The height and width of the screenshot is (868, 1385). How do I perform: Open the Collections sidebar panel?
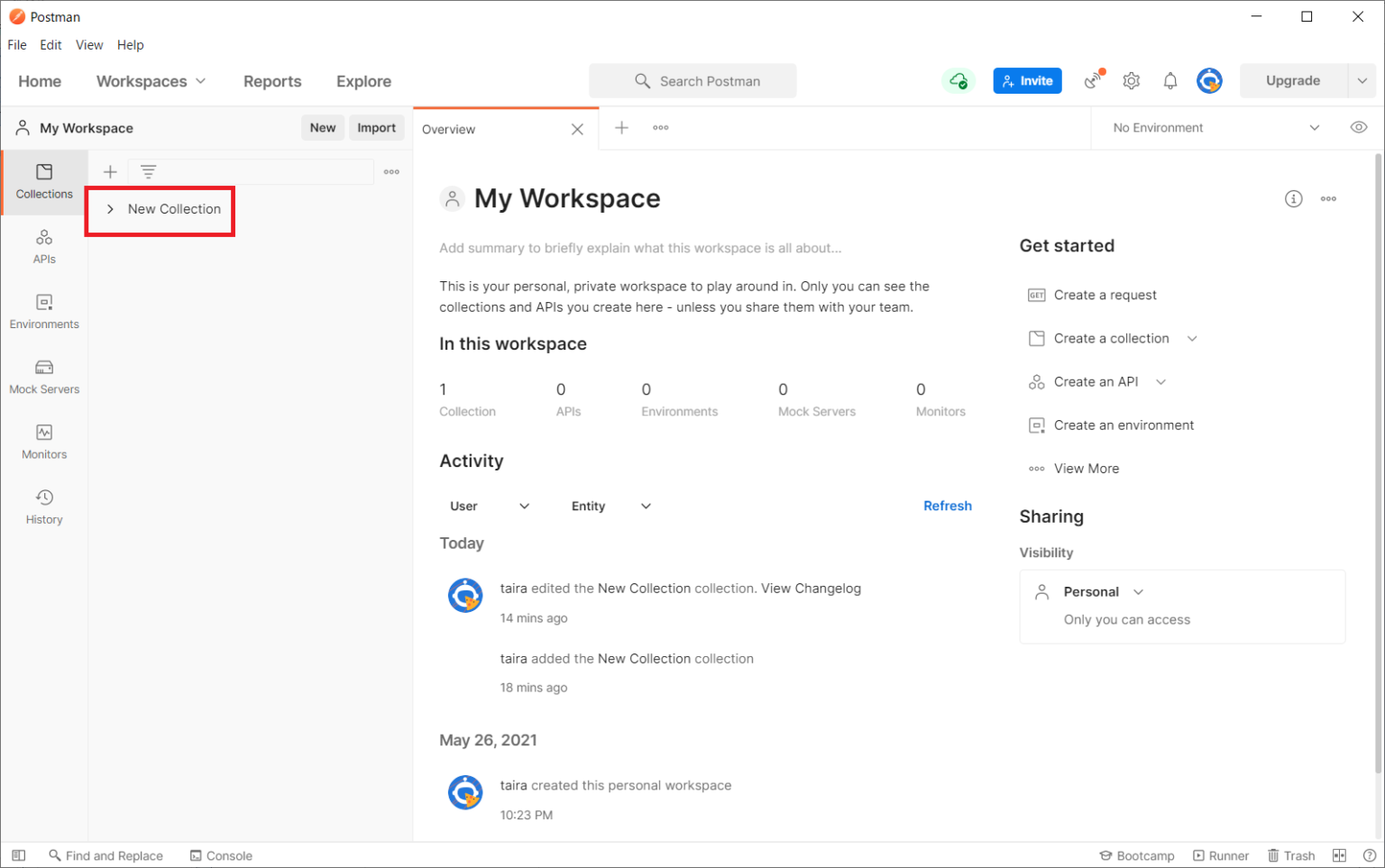coord(44,181)
